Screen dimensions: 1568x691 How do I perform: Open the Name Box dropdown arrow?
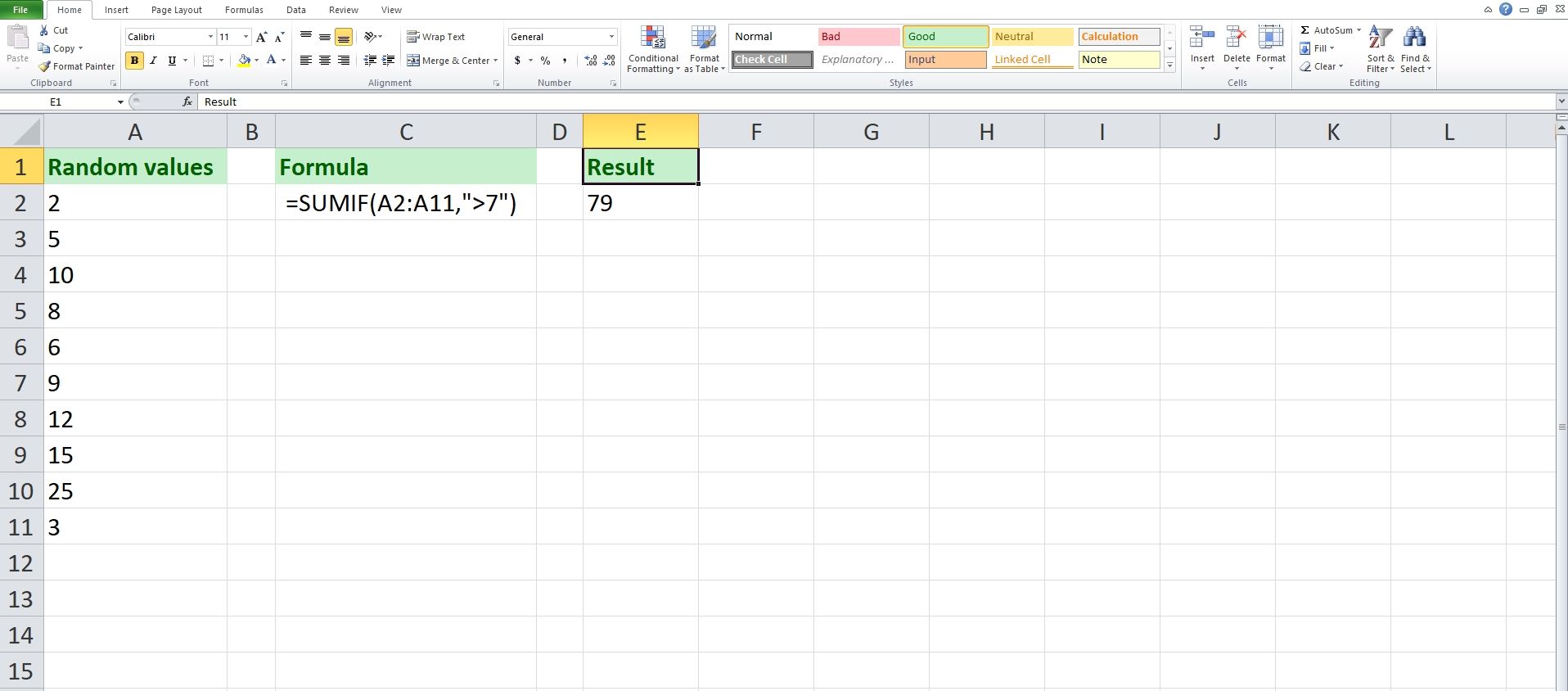tap(120, 102)
